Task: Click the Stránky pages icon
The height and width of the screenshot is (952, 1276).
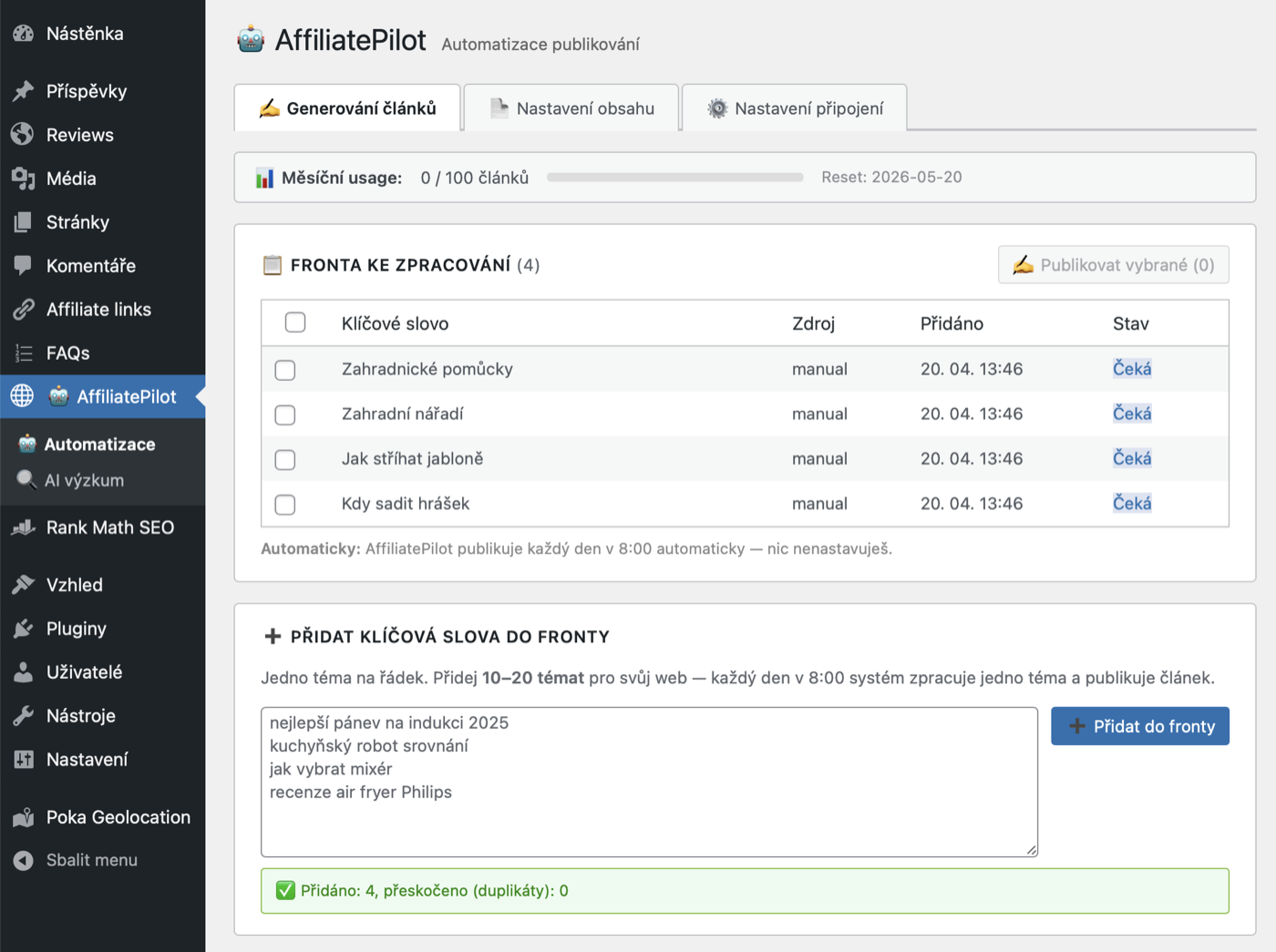Action: tap(24, 222)
